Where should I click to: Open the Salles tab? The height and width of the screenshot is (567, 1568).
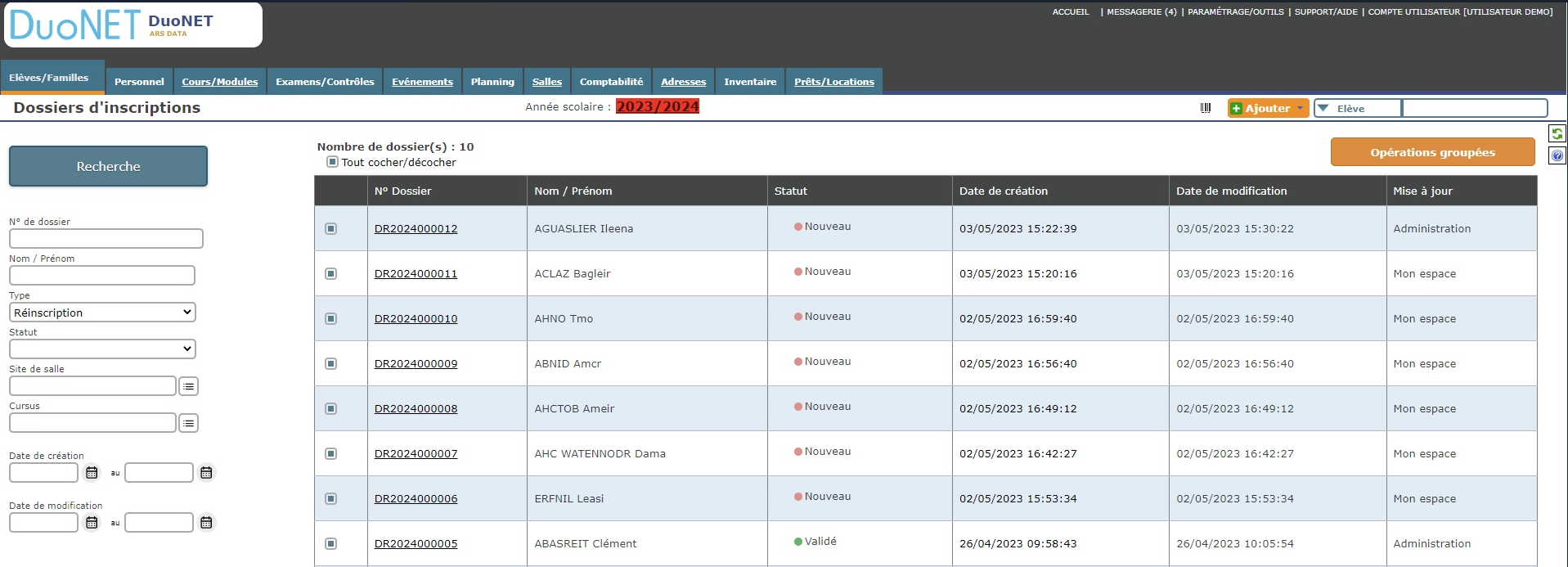(x=547, y=81)
